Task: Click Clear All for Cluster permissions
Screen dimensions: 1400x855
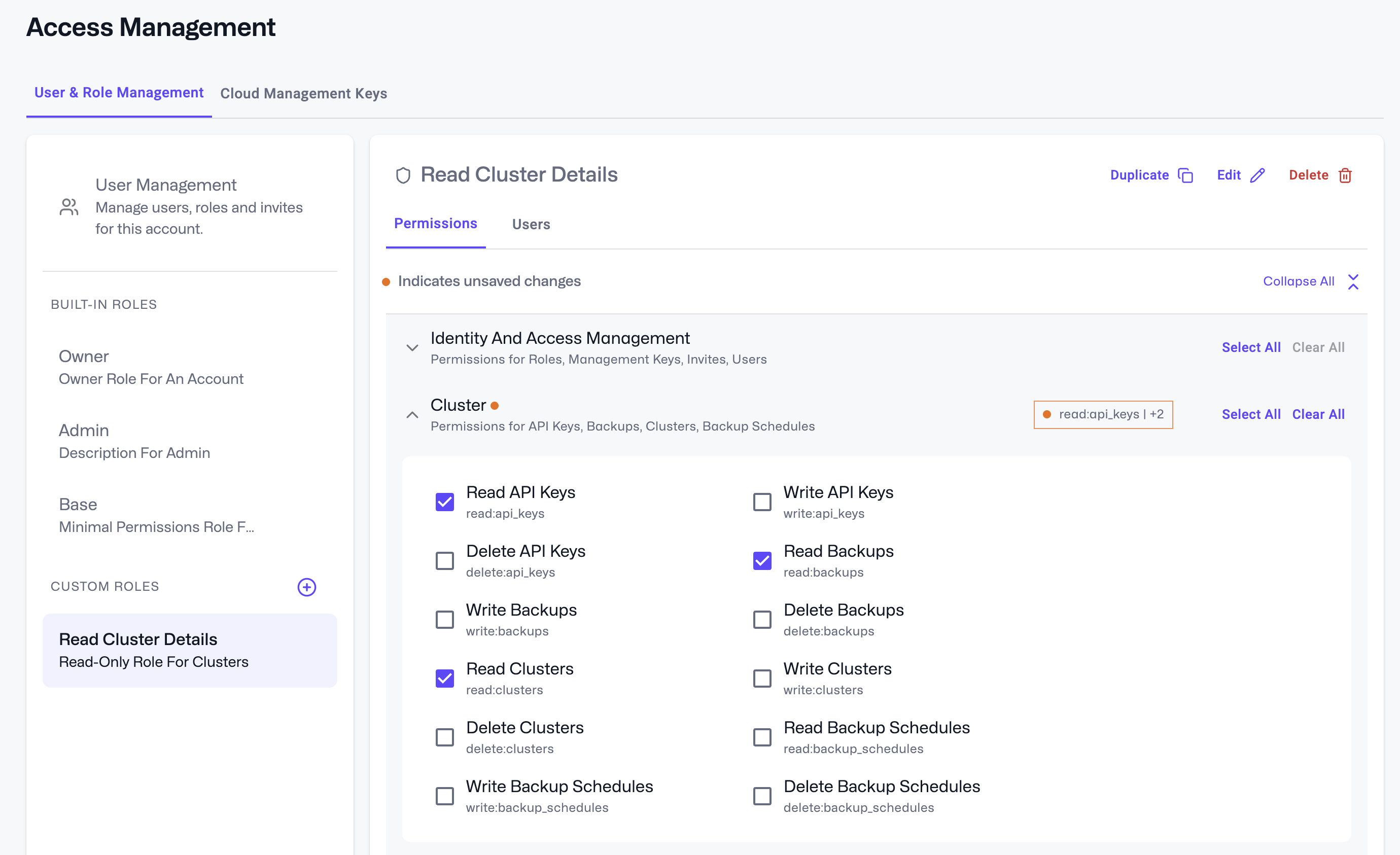Action: pos(1318,414)
